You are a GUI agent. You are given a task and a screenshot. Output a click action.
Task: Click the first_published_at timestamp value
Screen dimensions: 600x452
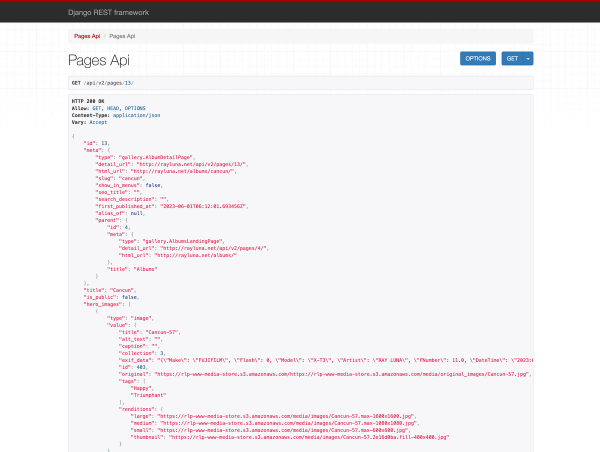click(x=204, y=206)
